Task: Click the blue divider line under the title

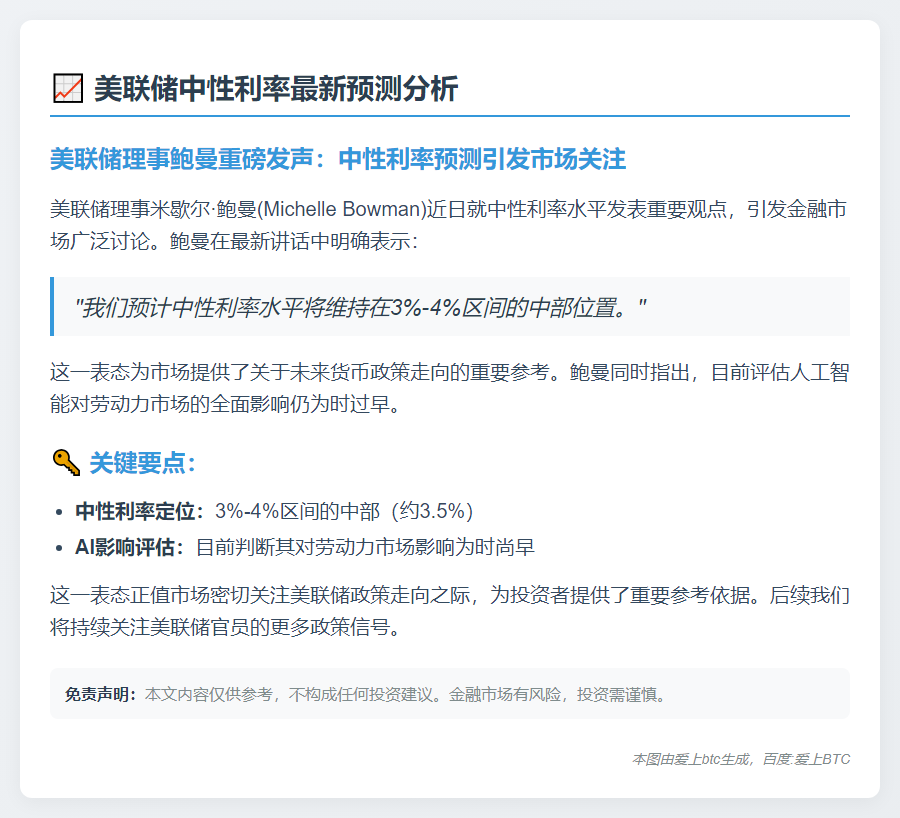Action: coord(450,116)
